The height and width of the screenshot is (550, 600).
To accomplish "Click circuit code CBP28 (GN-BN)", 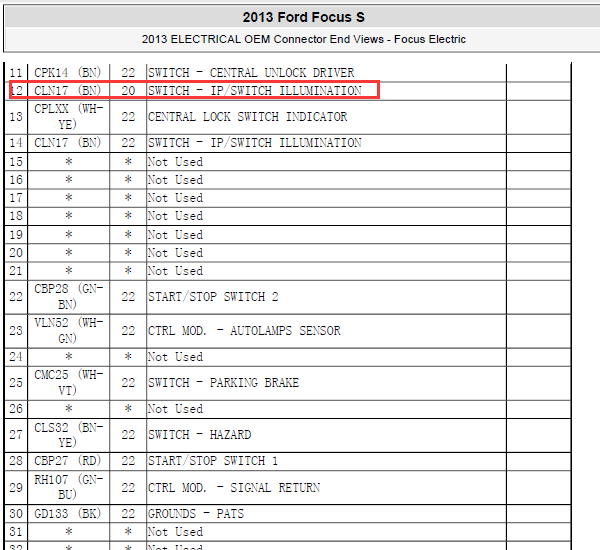I will [x=68, y=297].
